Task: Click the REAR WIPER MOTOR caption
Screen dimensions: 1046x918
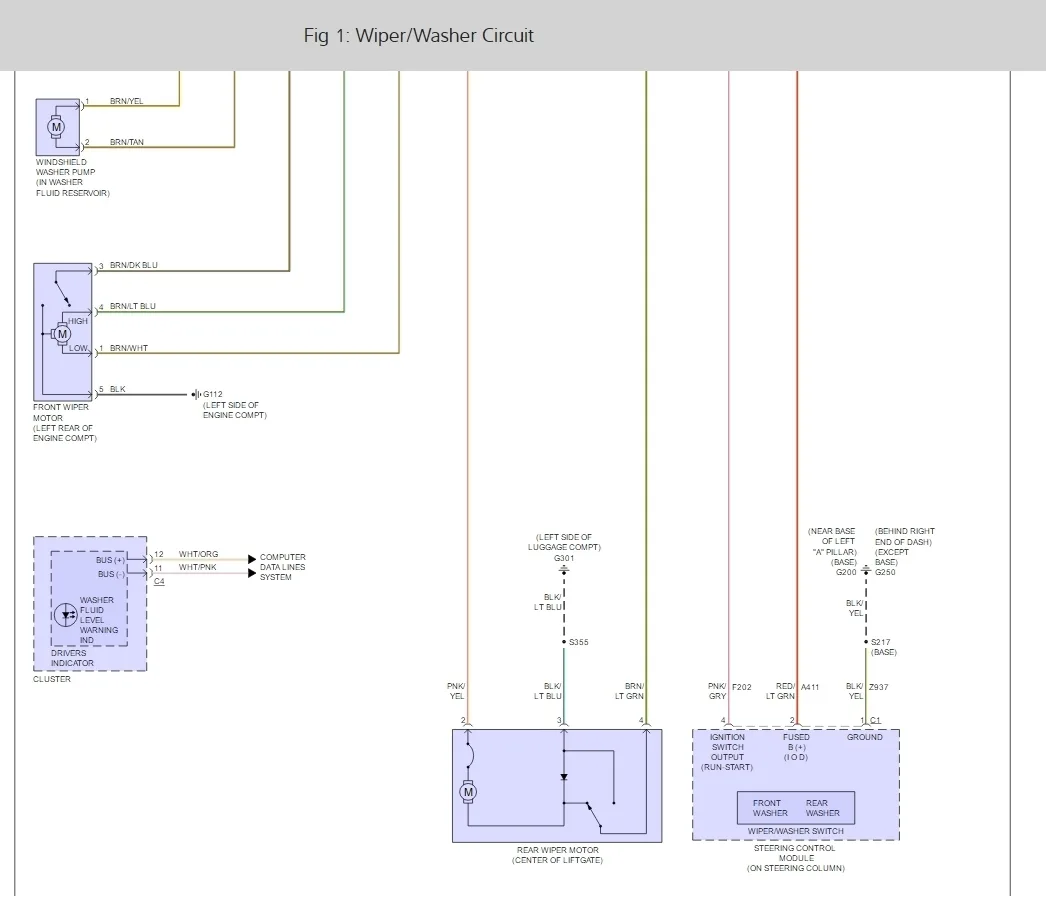Action: (x=557, y=855)
